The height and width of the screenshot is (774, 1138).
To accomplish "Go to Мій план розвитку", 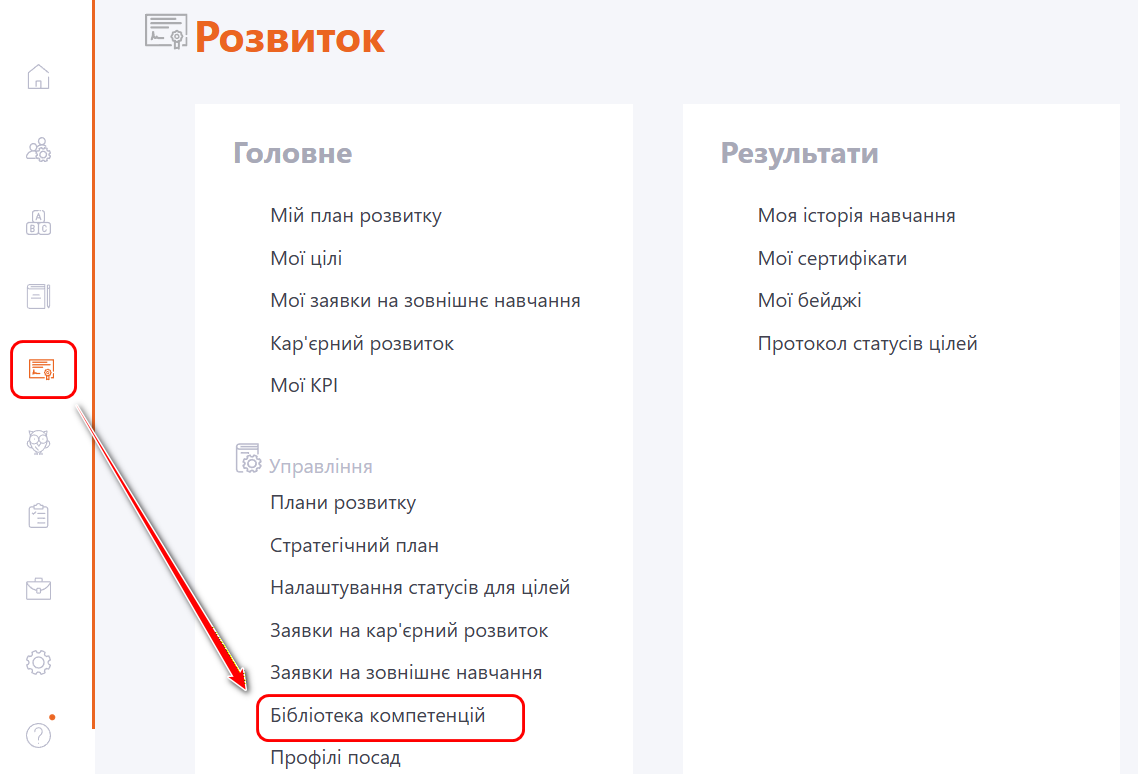I will (x=355, y=215).
